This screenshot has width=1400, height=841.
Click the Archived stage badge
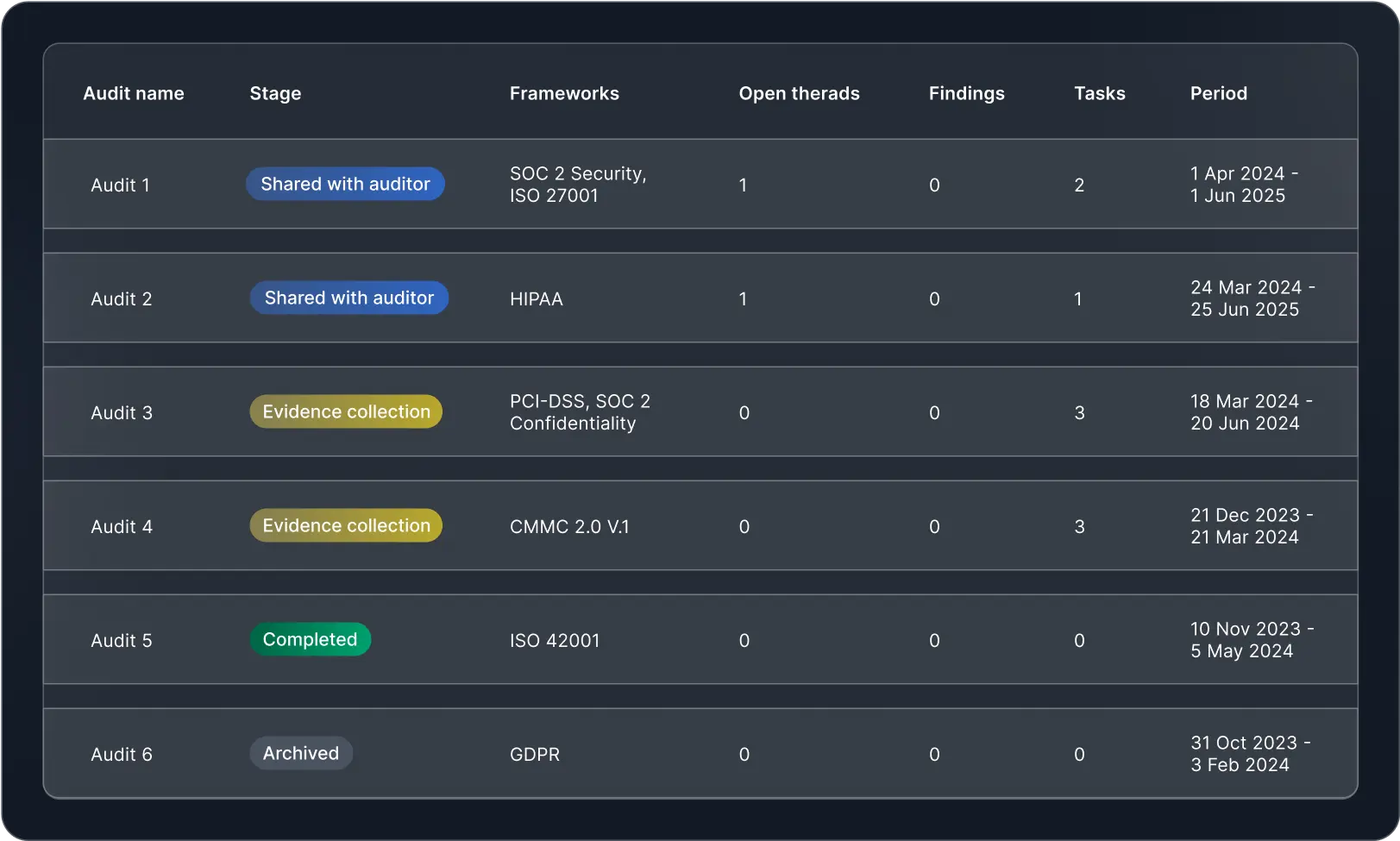(301, 753)
